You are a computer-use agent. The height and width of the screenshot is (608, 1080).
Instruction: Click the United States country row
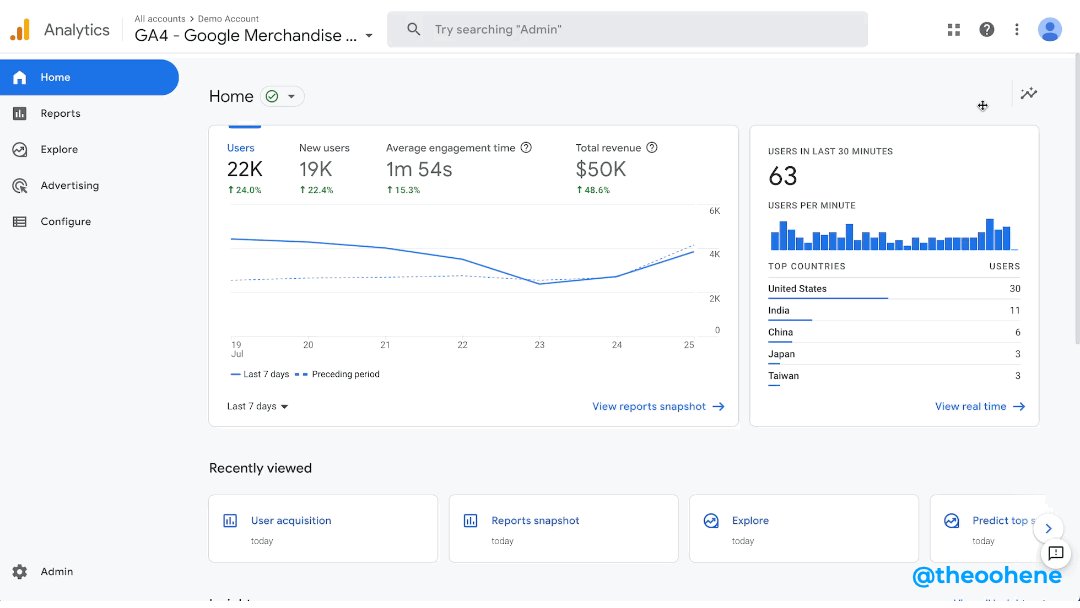[894, 289]
